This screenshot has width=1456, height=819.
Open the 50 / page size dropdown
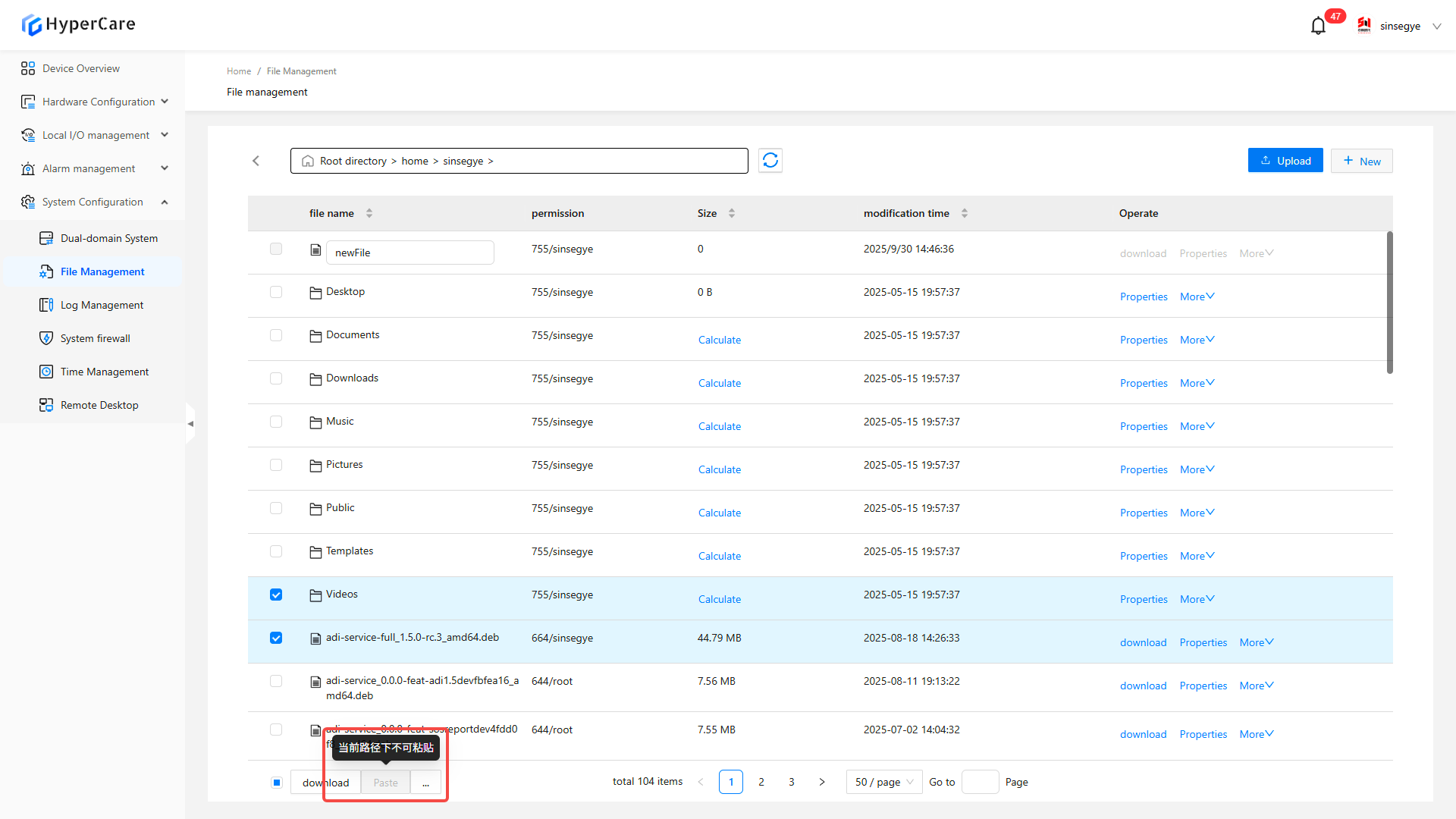pos(884,782)
